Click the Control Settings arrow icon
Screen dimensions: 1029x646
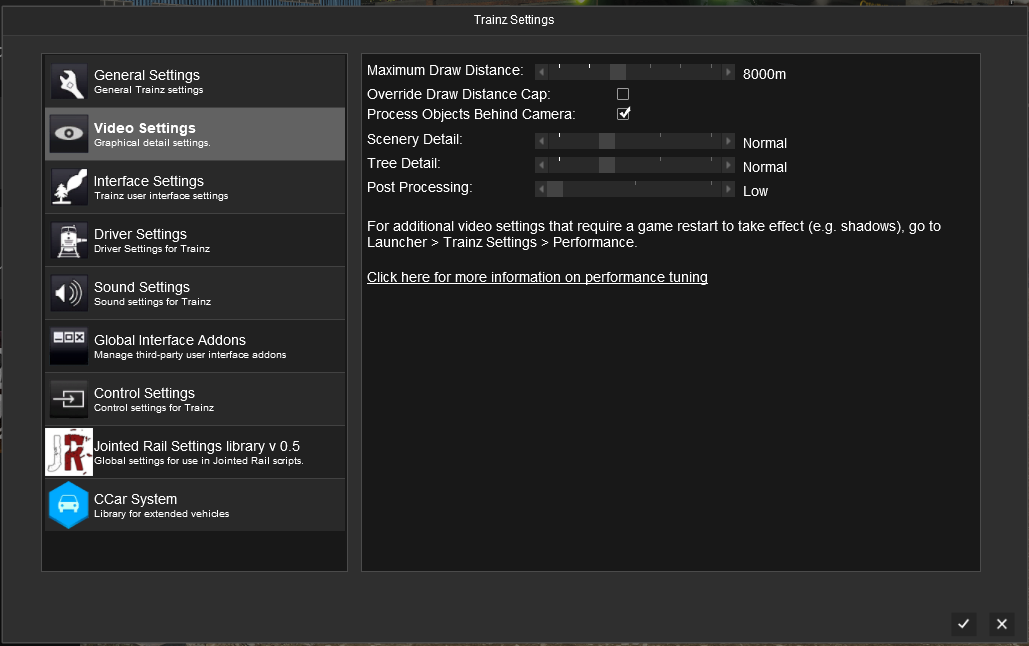69,399
